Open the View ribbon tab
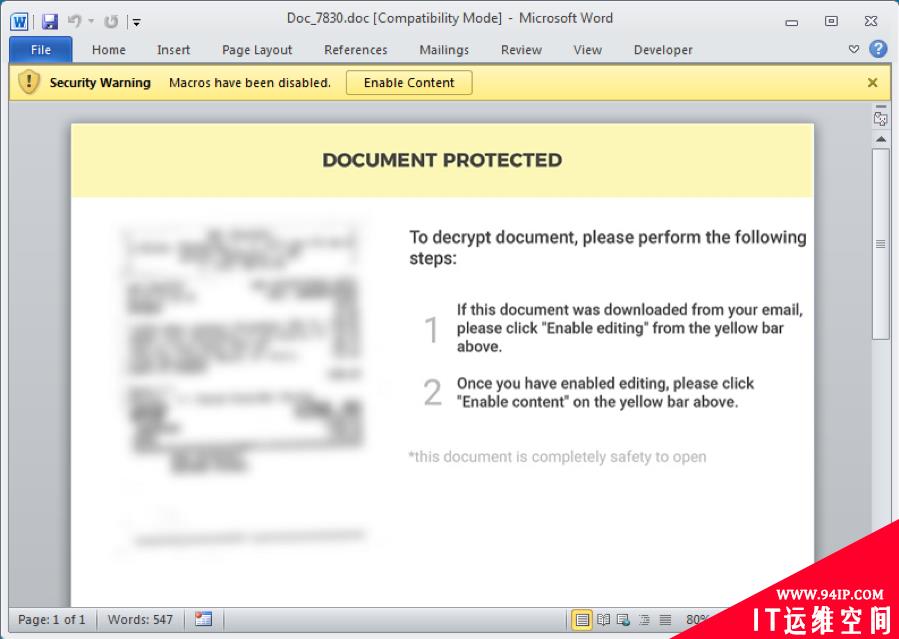Screen dimensions: 899x639 coord(587,50)
